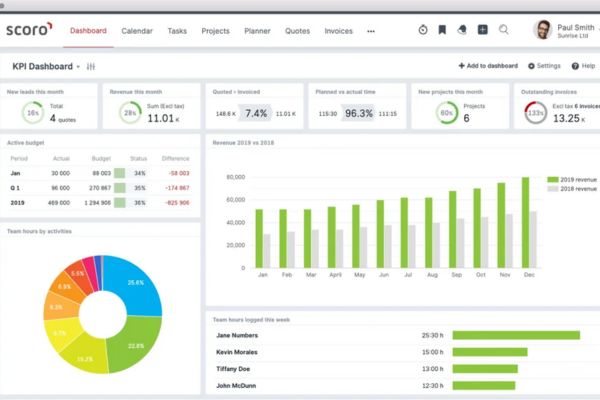Click the Scoro logo
Viewport: 600px width, 400px height.
(x=29, y=29)
